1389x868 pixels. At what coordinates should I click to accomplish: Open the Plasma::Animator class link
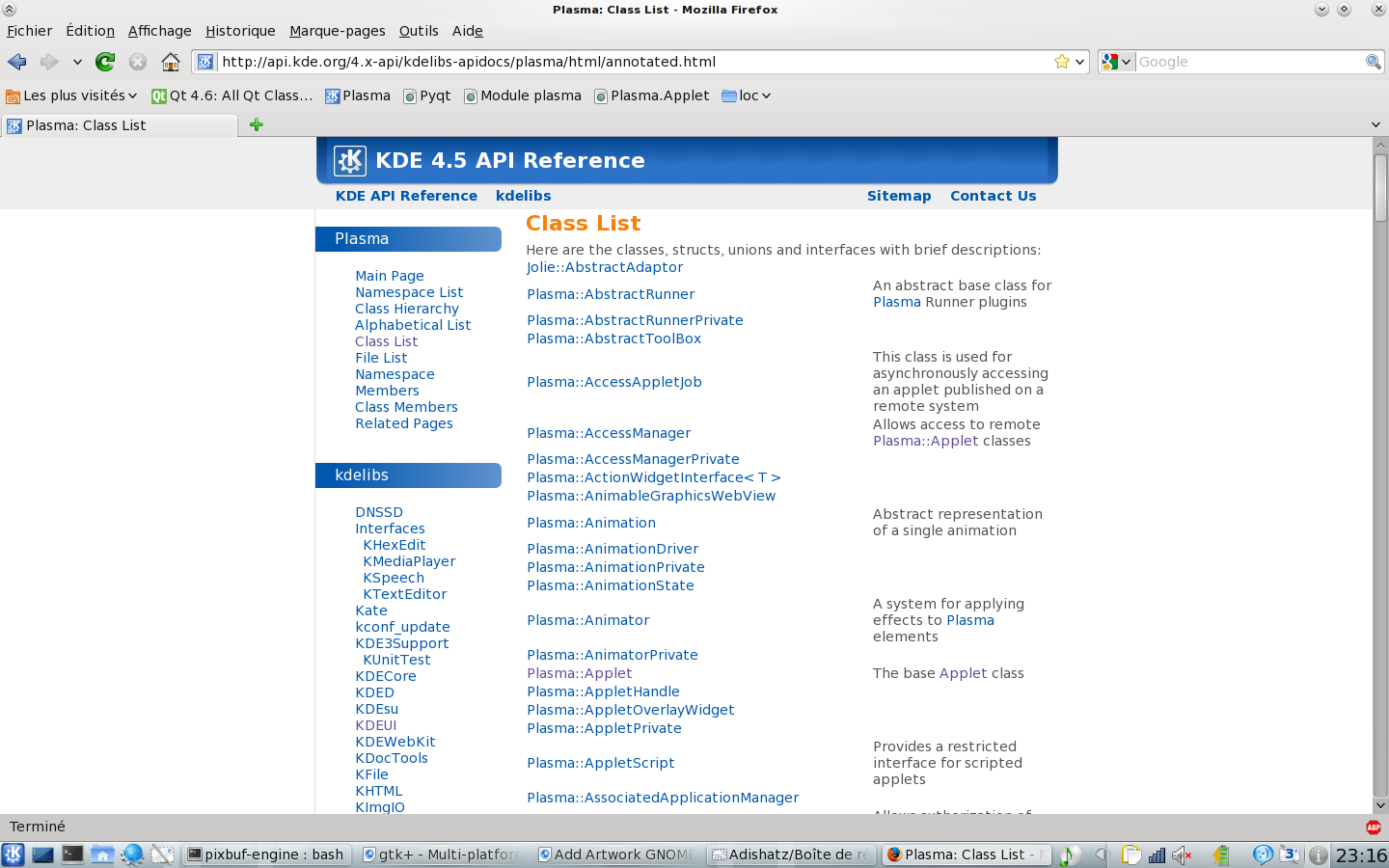point(587,620)
